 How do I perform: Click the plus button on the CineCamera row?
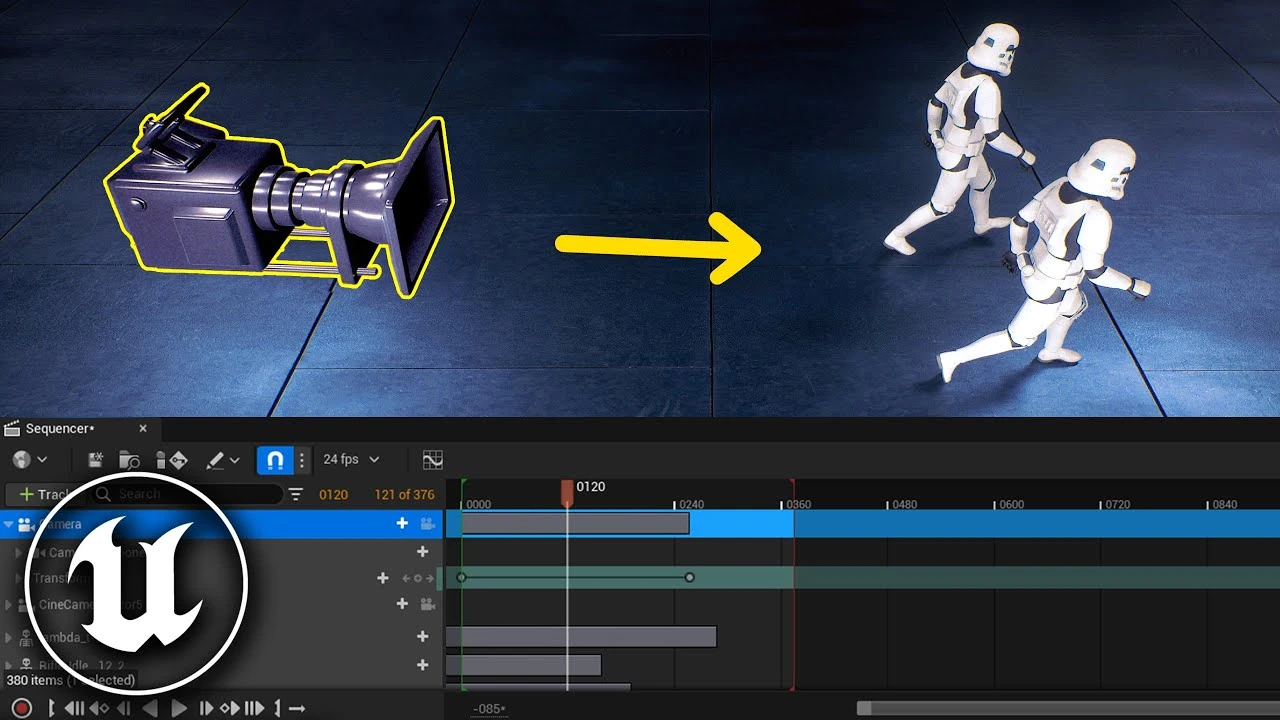tap(402, 604)
